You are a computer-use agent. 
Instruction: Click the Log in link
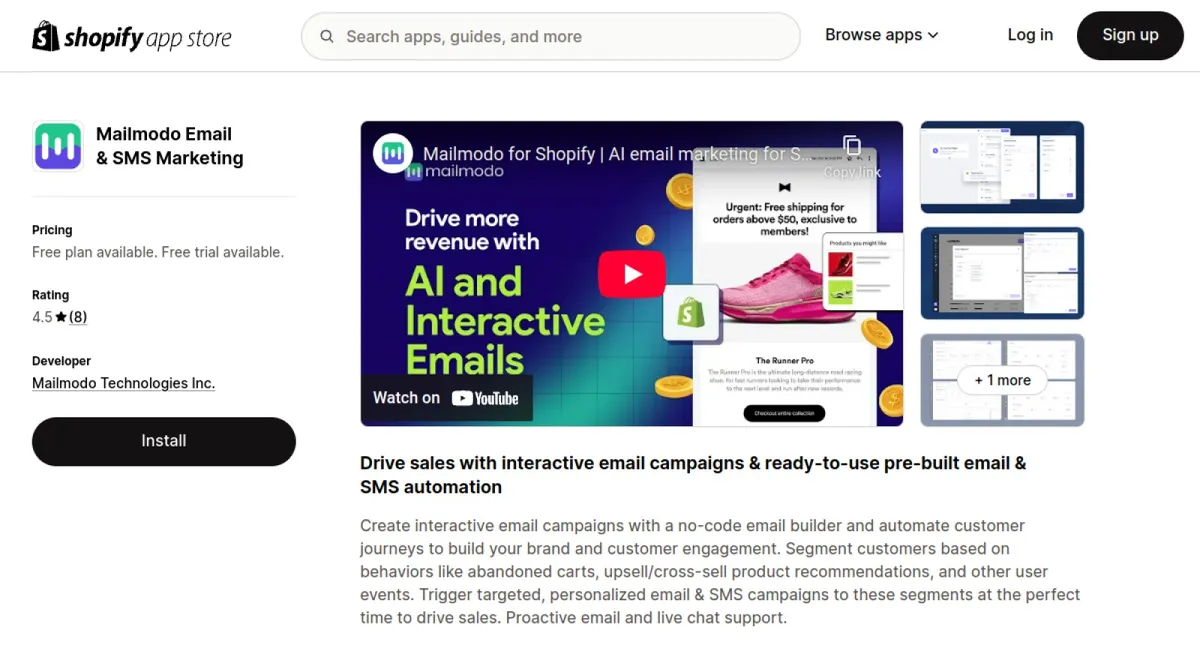point(1030,35)
